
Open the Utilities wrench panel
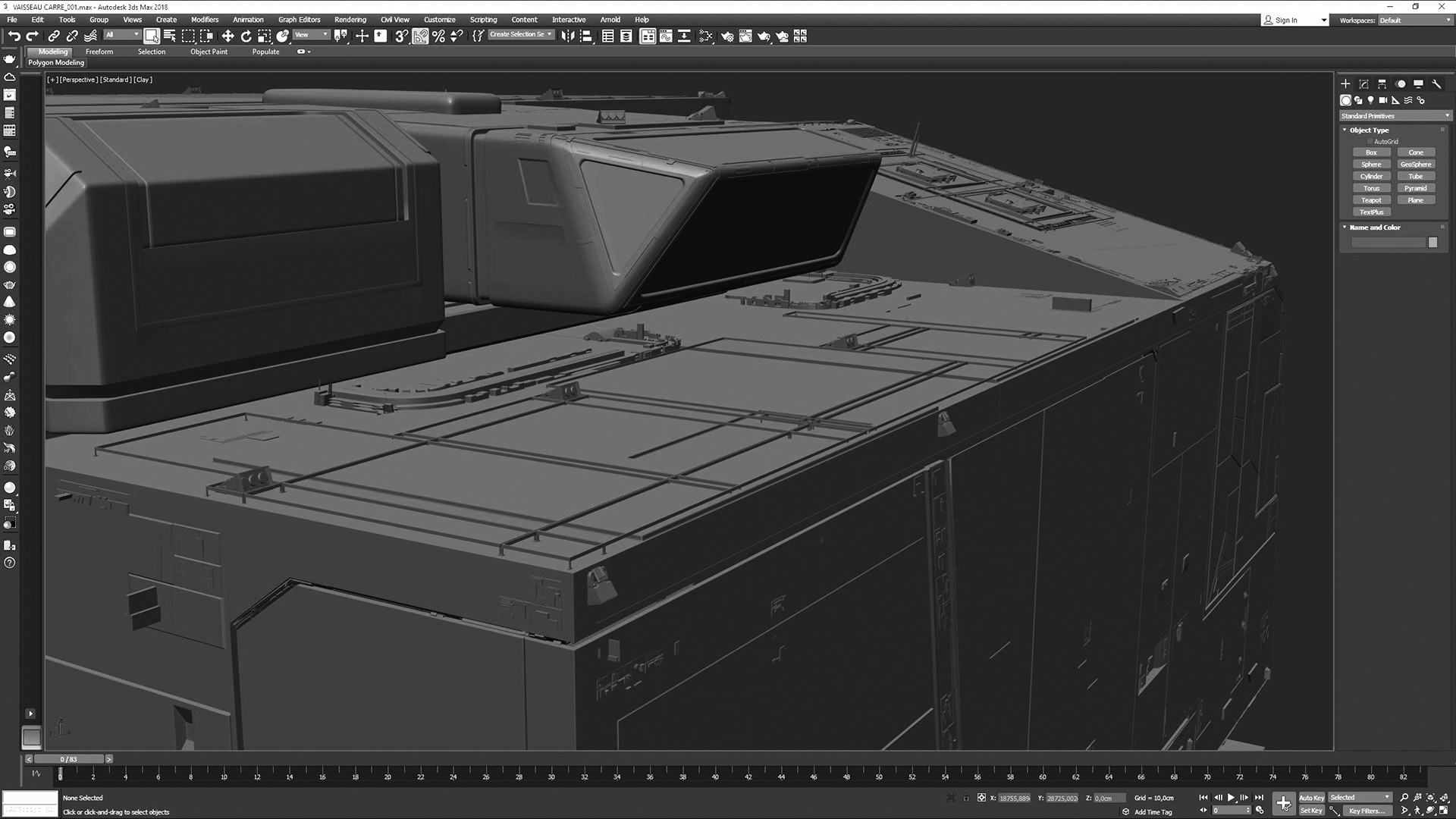[x=1436, y=84]
